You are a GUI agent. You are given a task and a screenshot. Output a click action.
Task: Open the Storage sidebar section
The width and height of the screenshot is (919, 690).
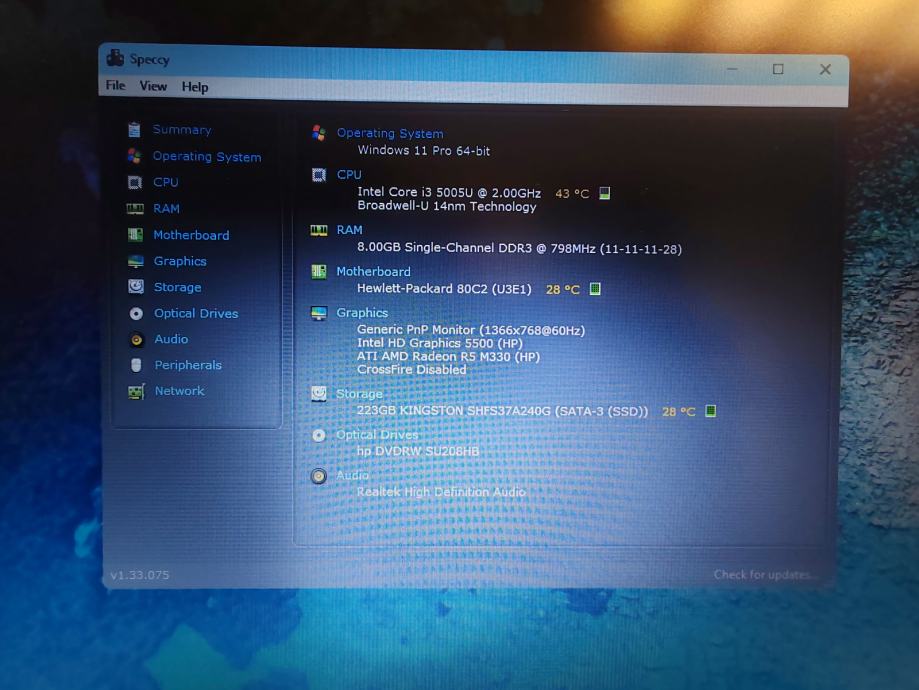(178, 287)
